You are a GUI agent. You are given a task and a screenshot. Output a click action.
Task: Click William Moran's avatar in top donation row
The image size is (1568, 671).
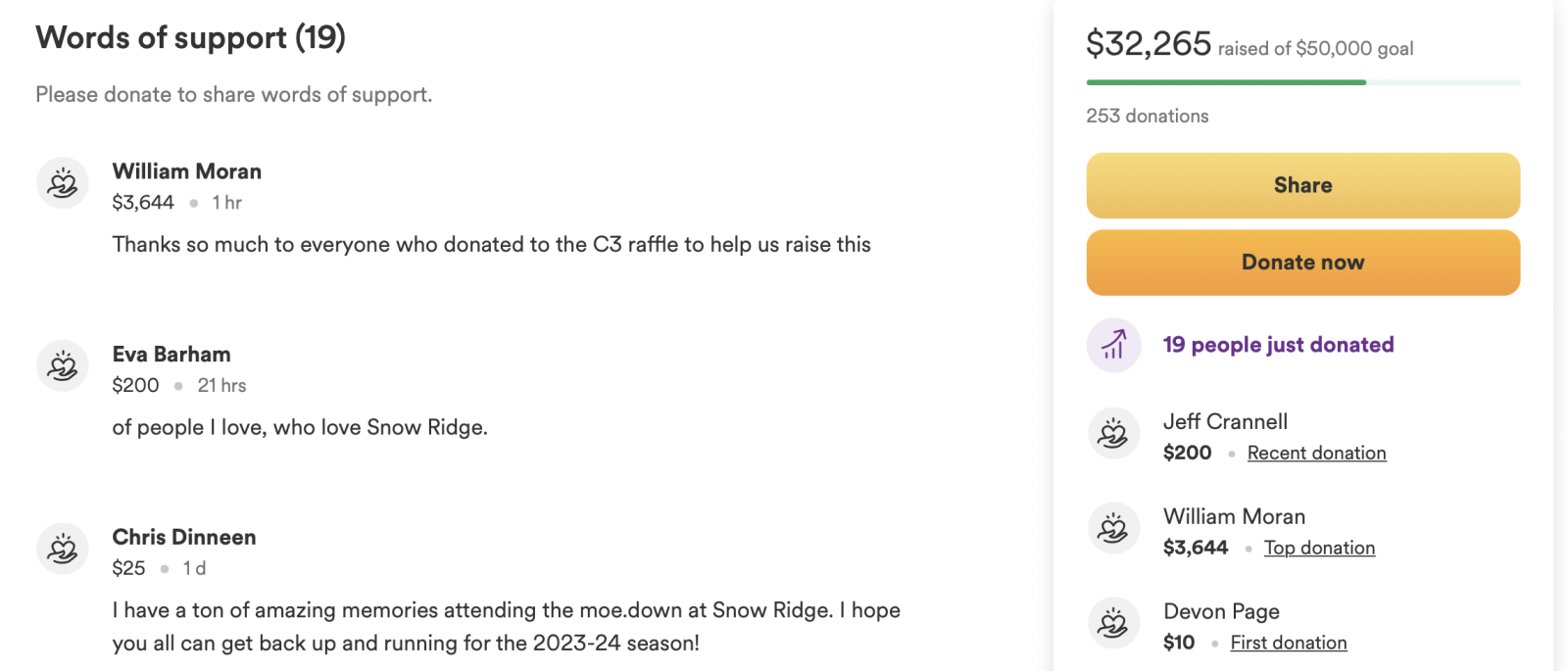(x=1113, y=528)
